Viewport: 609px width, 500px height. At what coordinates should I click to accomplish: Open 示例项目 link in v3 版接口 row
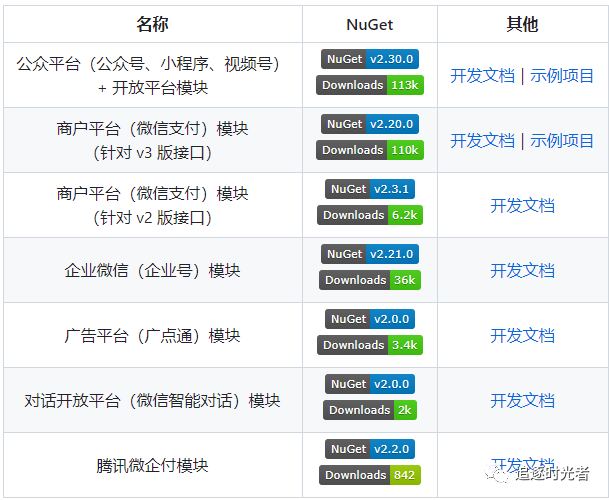point(562,140)
